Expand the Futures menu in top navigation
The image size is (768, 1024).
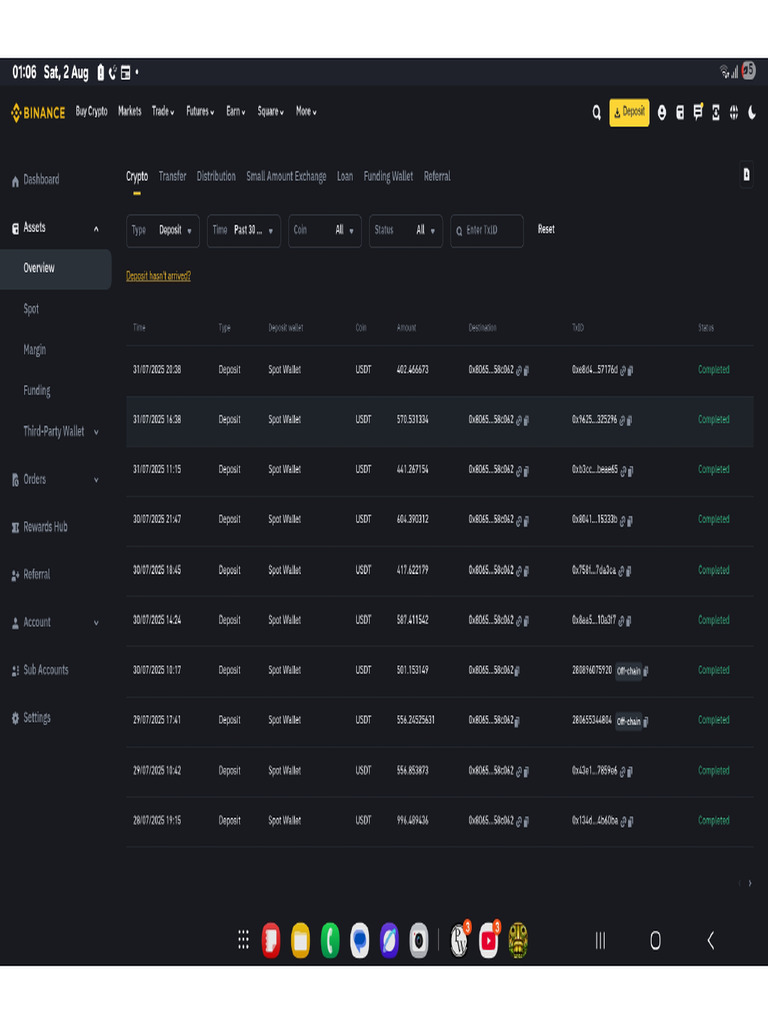[200, 112]
